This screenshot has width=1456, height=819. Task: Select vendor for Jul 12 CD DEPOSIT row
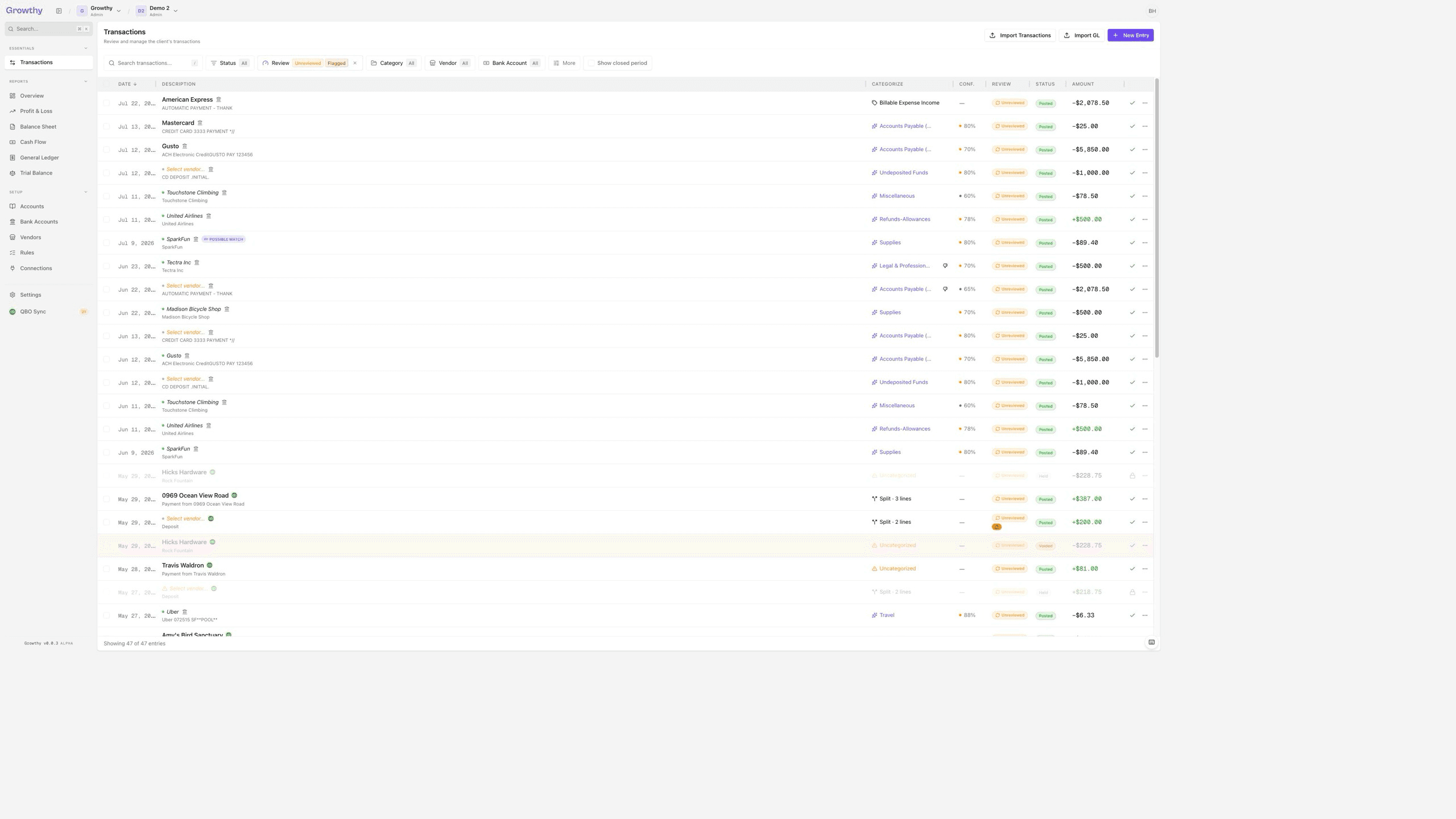pos(185,169)
